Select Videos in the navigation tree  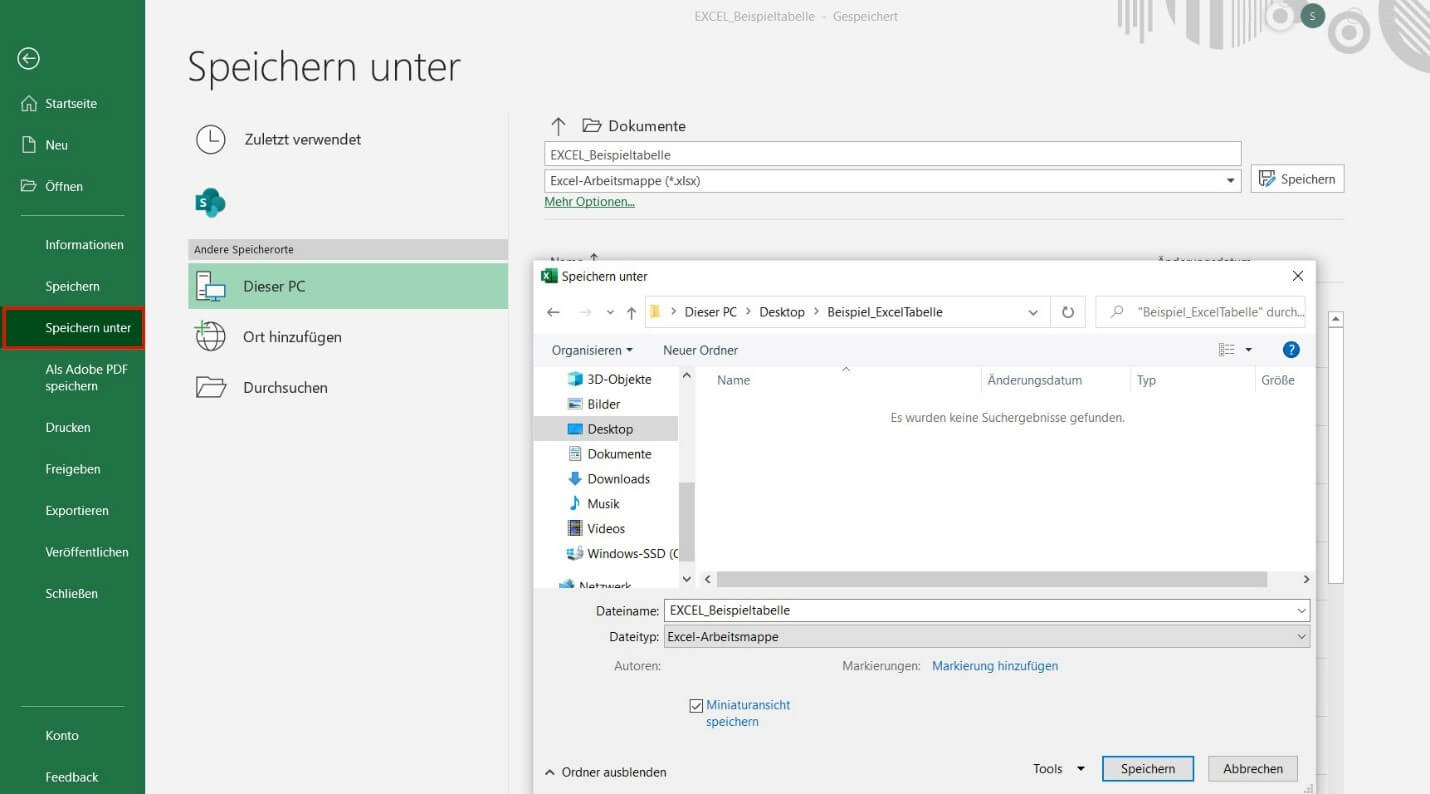click(x=597, y=529)
